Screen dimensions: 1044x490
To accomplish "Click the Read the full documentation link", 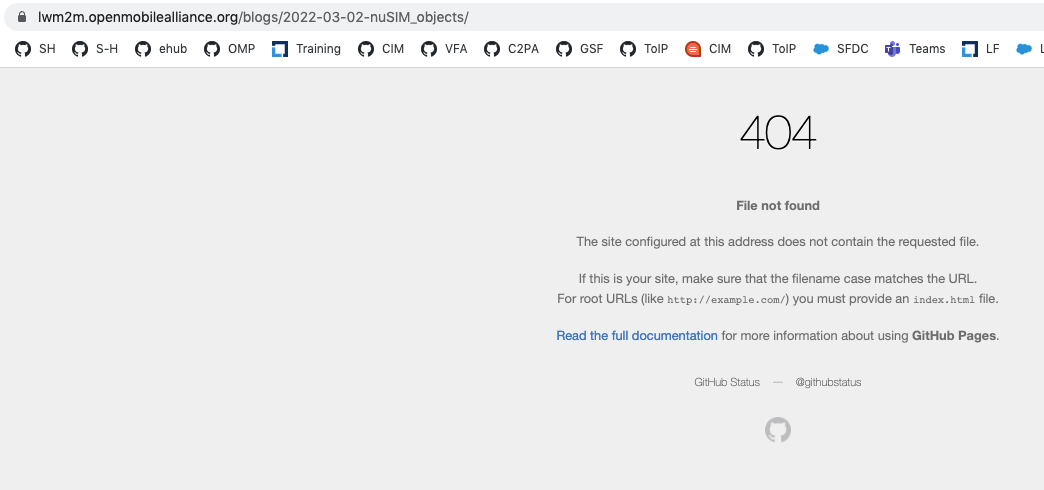I will 637,336.
